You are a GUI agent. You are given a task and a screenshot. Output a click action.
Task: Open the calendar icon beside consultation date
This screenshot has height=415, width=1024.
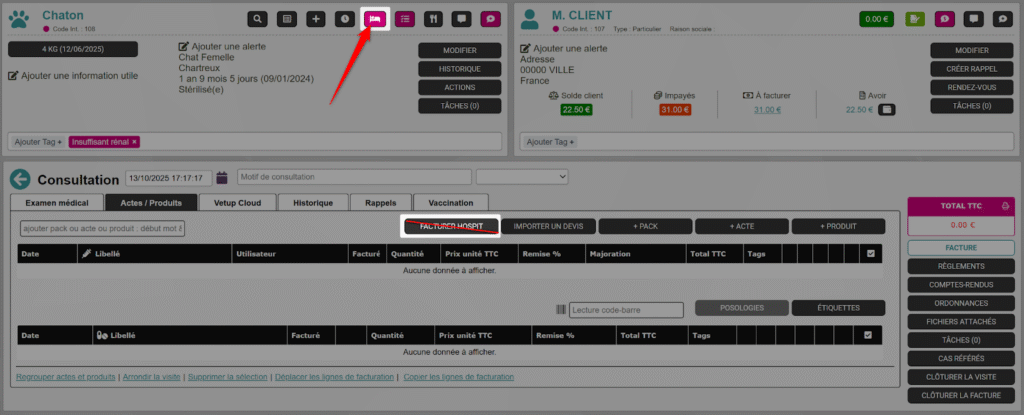[222, 178]
